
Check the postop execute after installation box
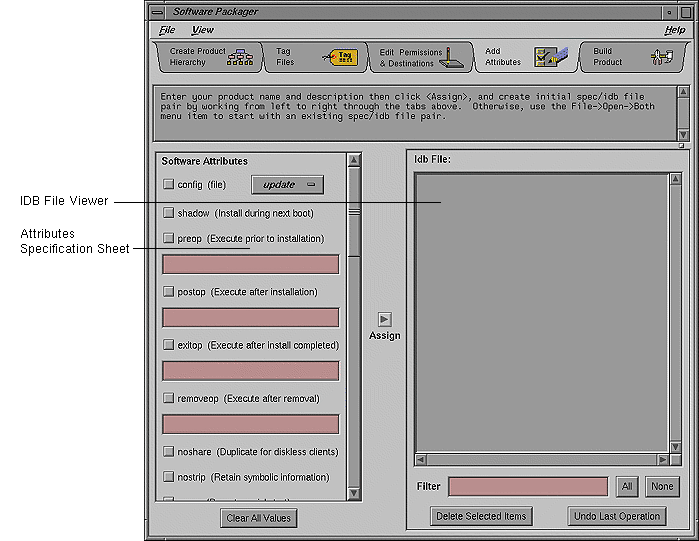coord(168,291)
